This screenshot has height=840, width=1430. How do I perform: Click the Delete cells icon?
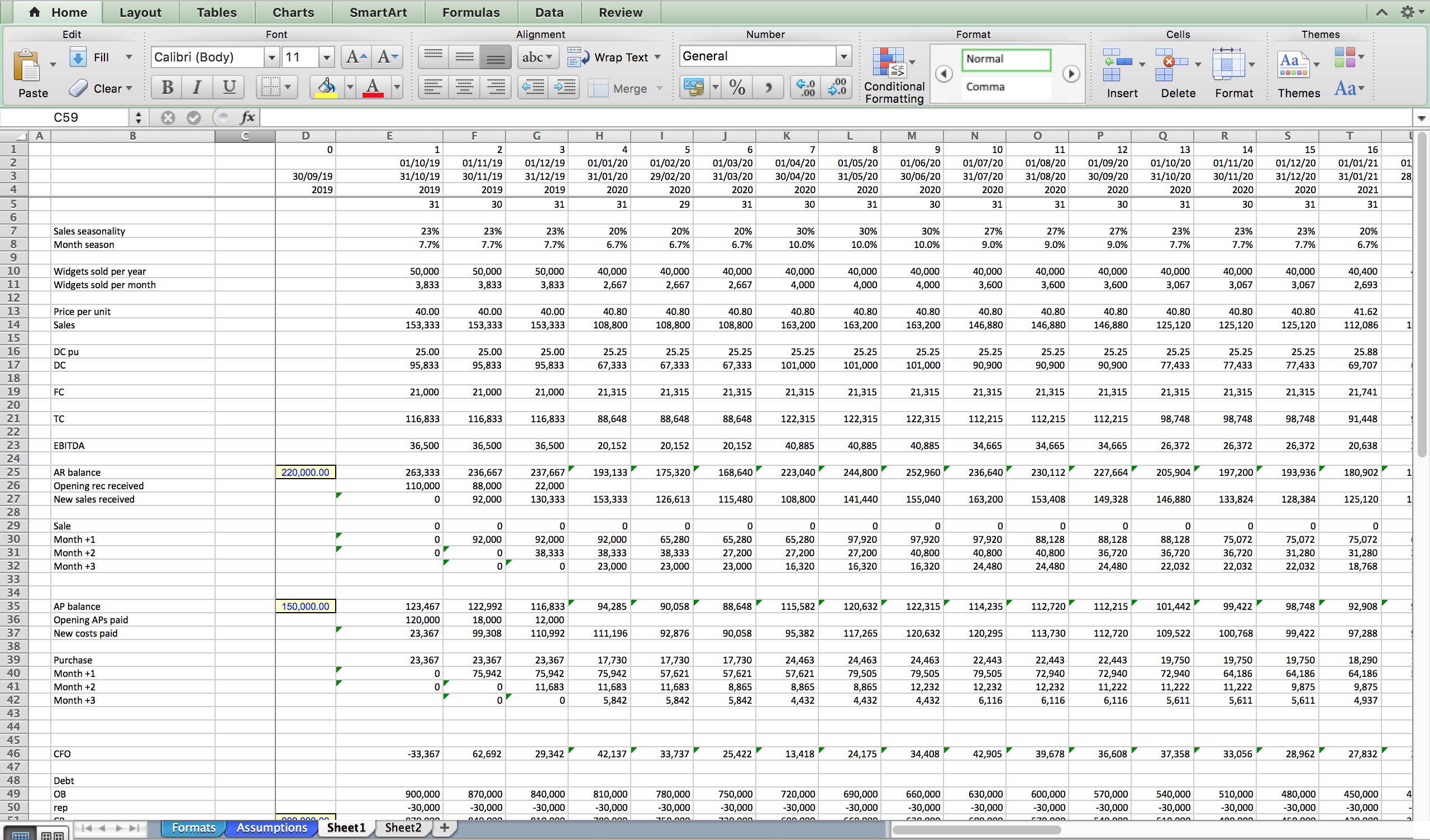[1172, 65]
